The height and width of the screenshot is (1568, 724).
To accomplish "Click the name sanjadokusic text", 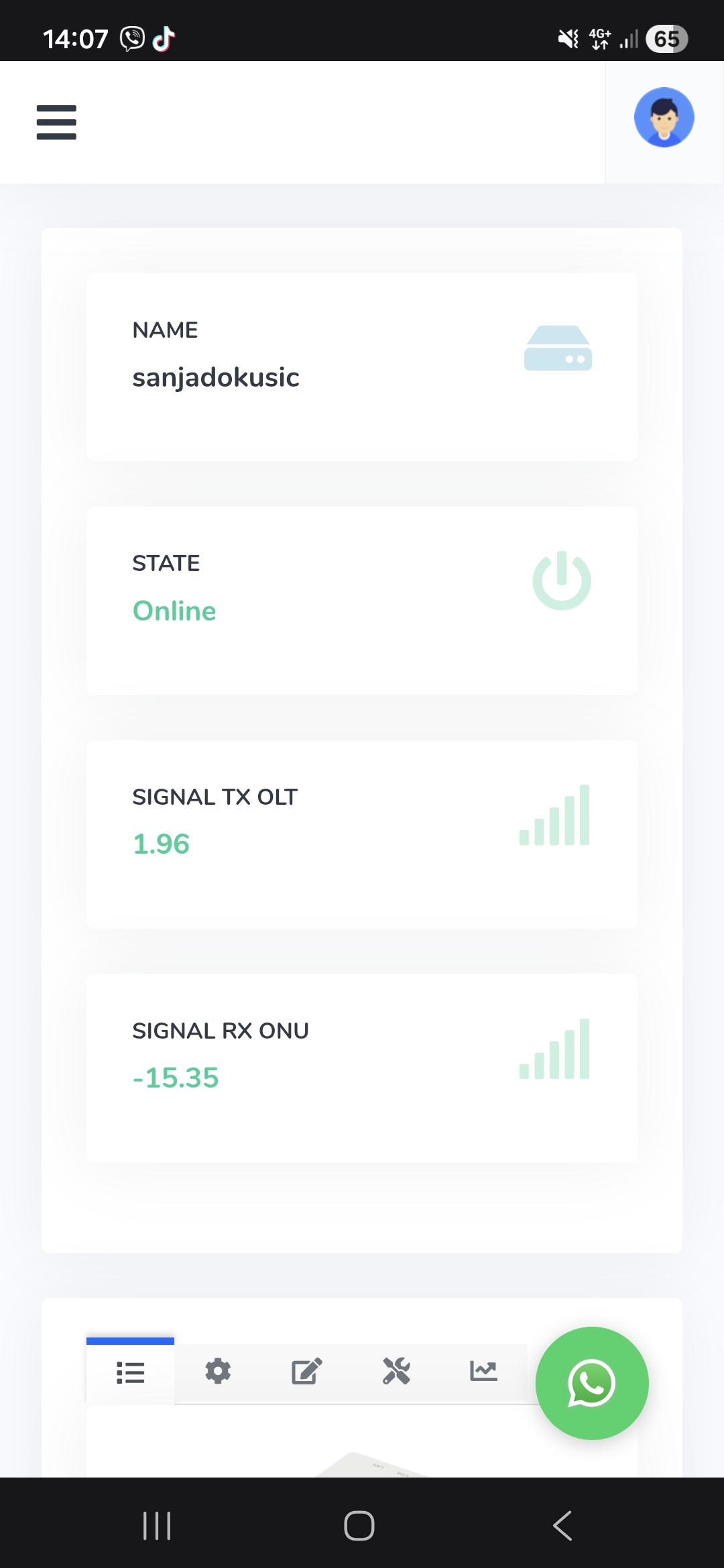I will [216, 377].
